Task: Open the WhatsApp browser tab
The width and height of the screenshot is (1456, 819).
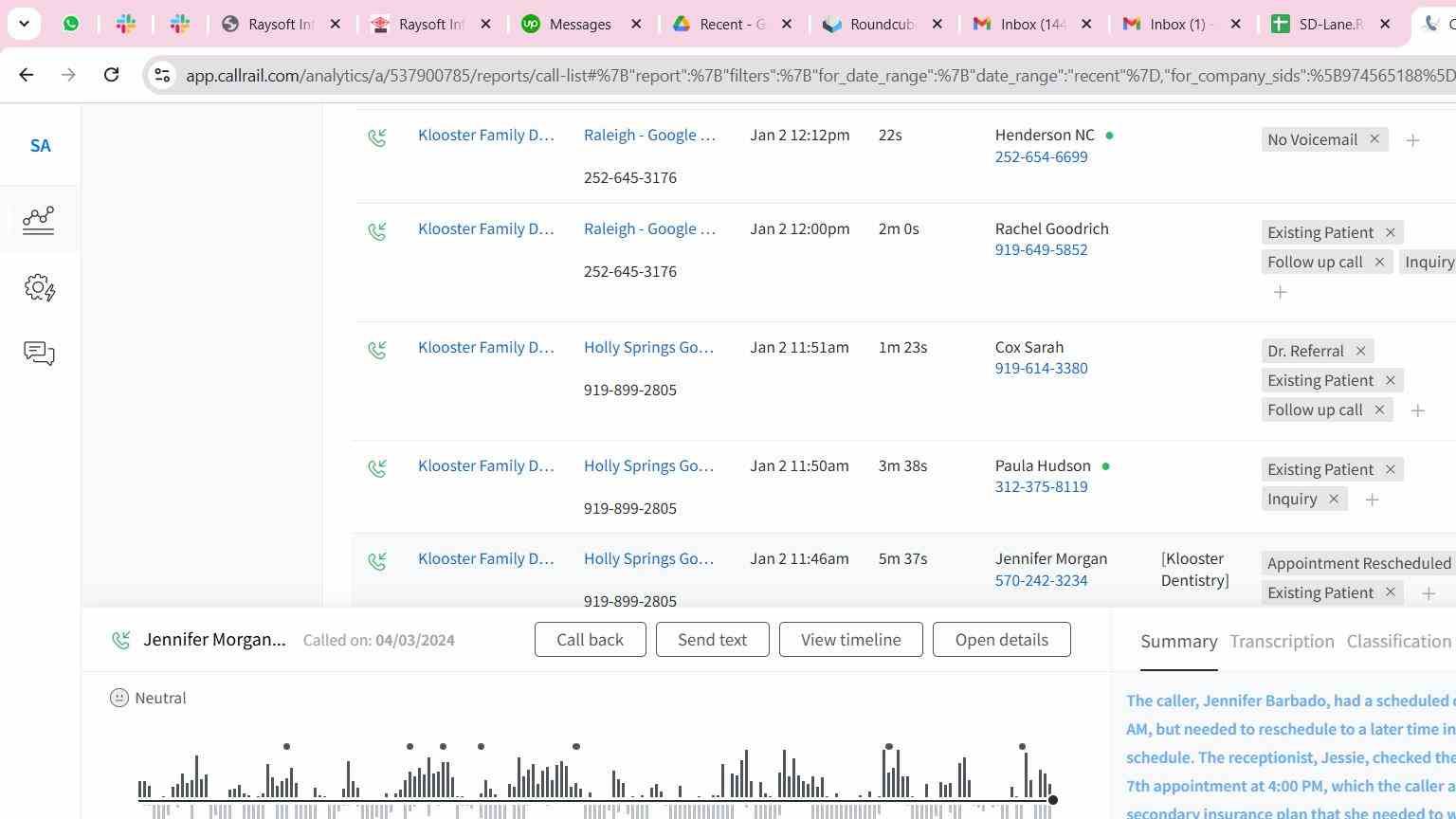Action: point(71,24)
